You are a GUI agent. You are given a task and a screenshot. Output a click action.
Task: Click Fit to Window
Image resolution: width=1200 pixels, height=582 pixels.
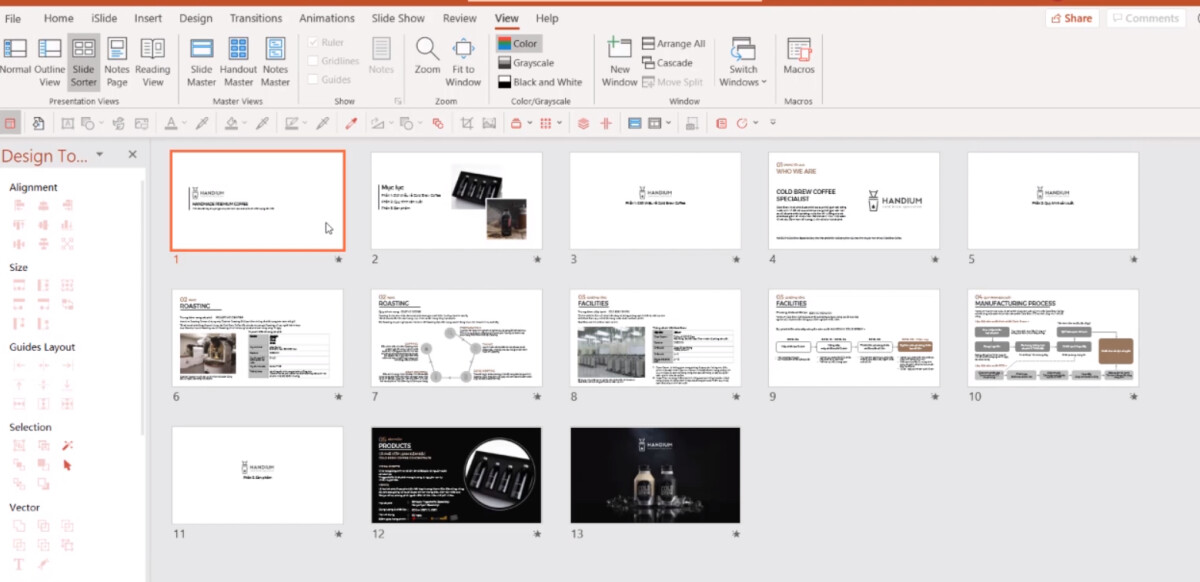[463, 57]
